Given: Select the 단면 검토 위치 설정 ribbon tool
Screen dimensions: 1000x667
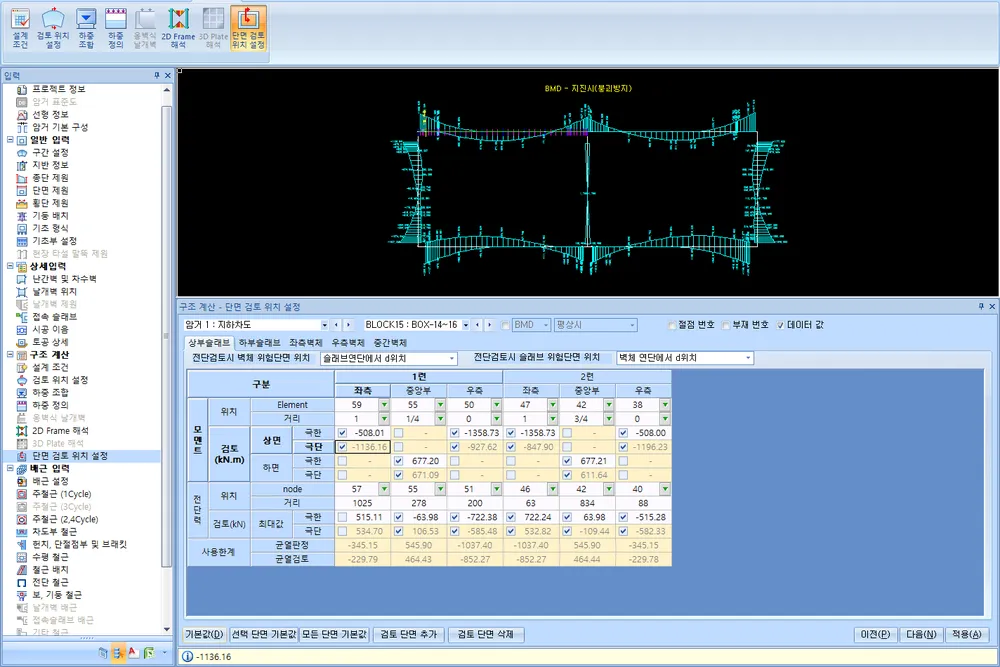Looking at the screenshot, I should [x=248, y=28].
